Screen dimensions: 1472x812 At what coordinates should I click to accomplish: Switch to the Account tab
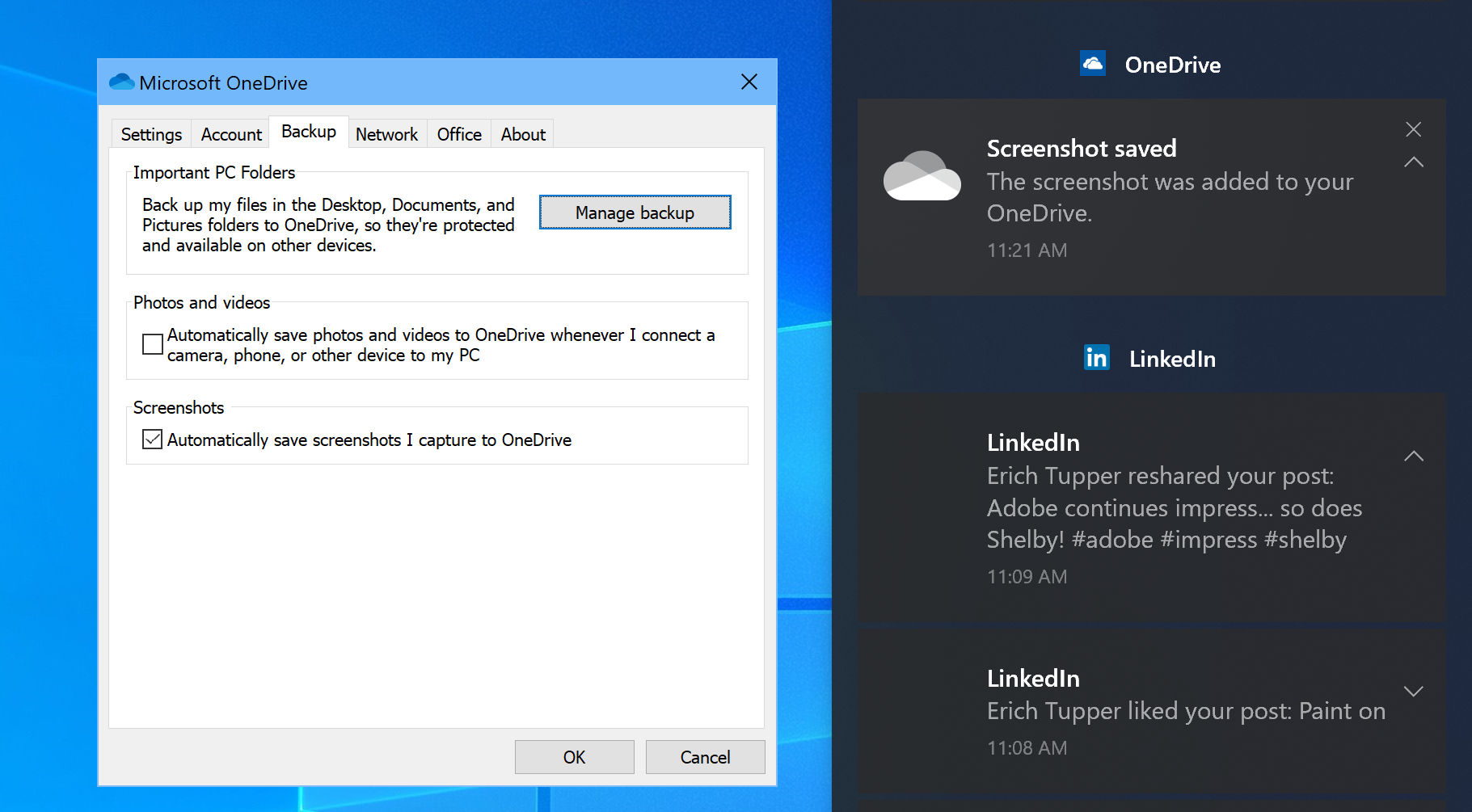(x=231, y=134)
